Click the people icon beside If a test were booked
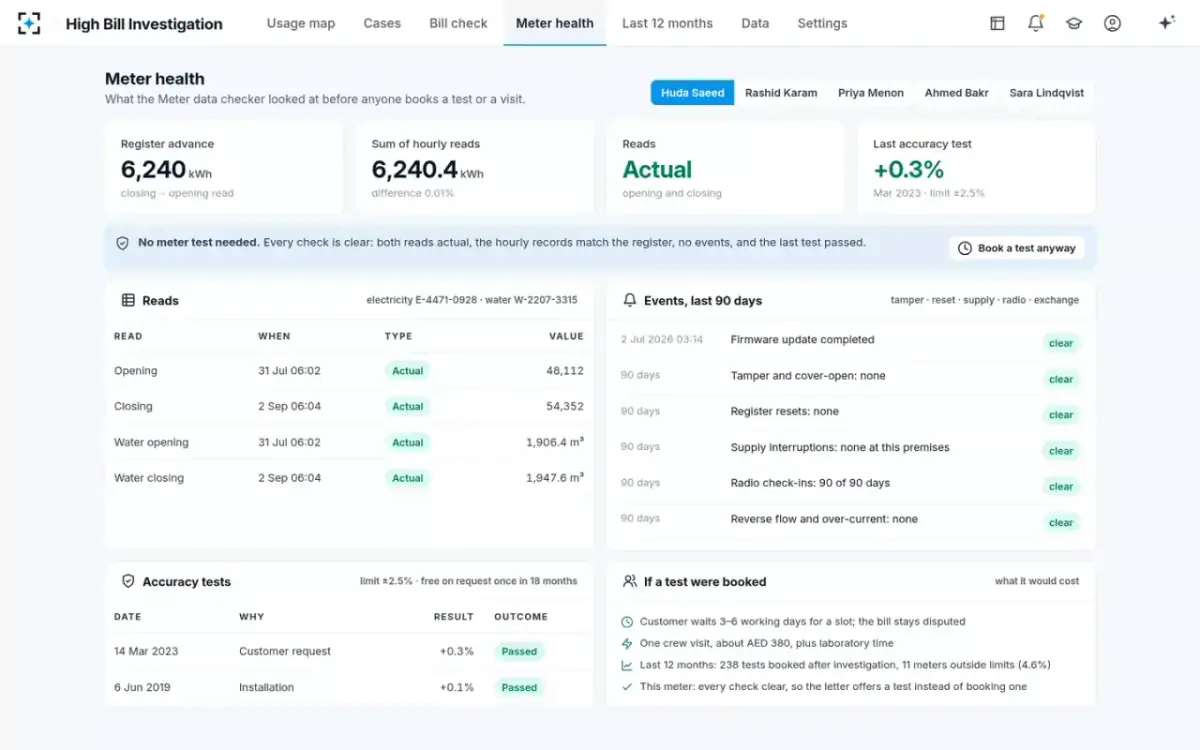Image resolution: width=1200 pixels, height=750 pixels. 630,581
